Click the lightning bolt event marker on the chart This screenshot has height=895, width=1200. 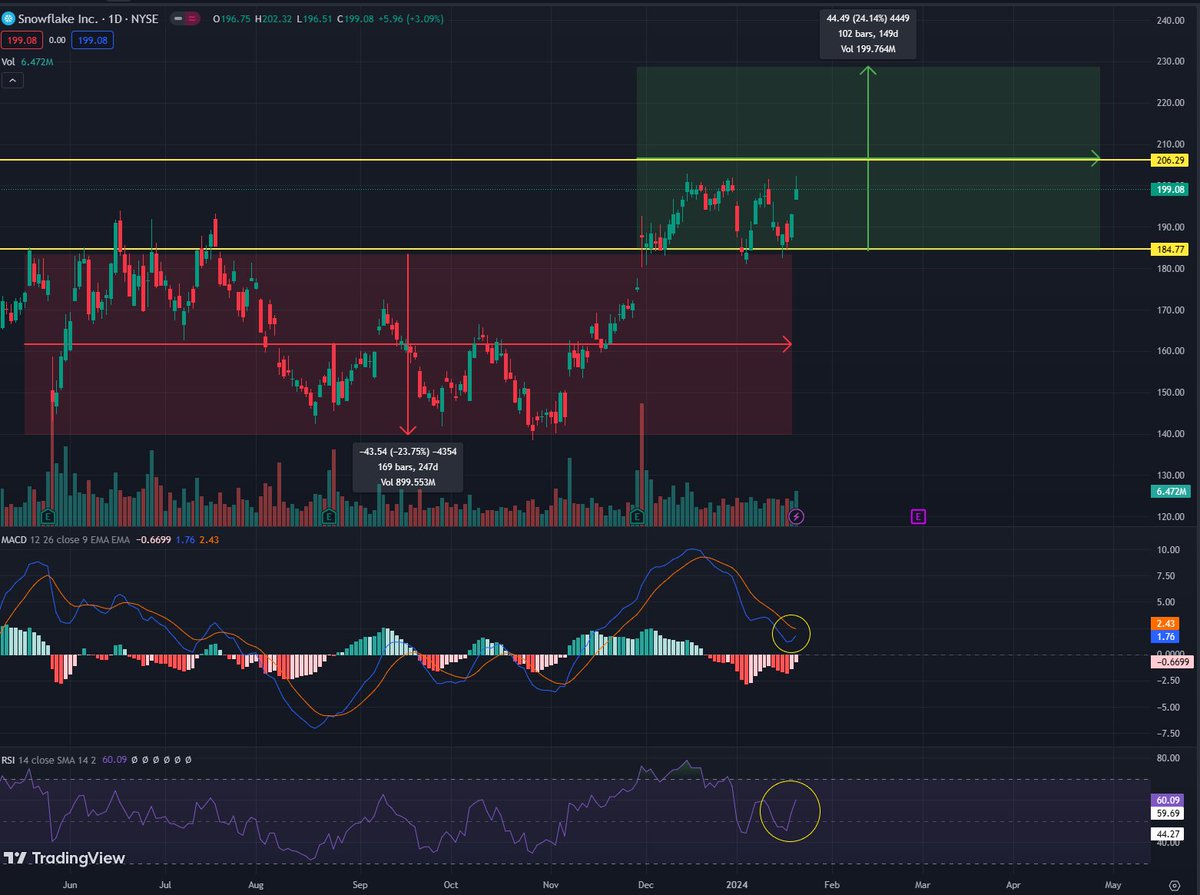tap(794, 515)
